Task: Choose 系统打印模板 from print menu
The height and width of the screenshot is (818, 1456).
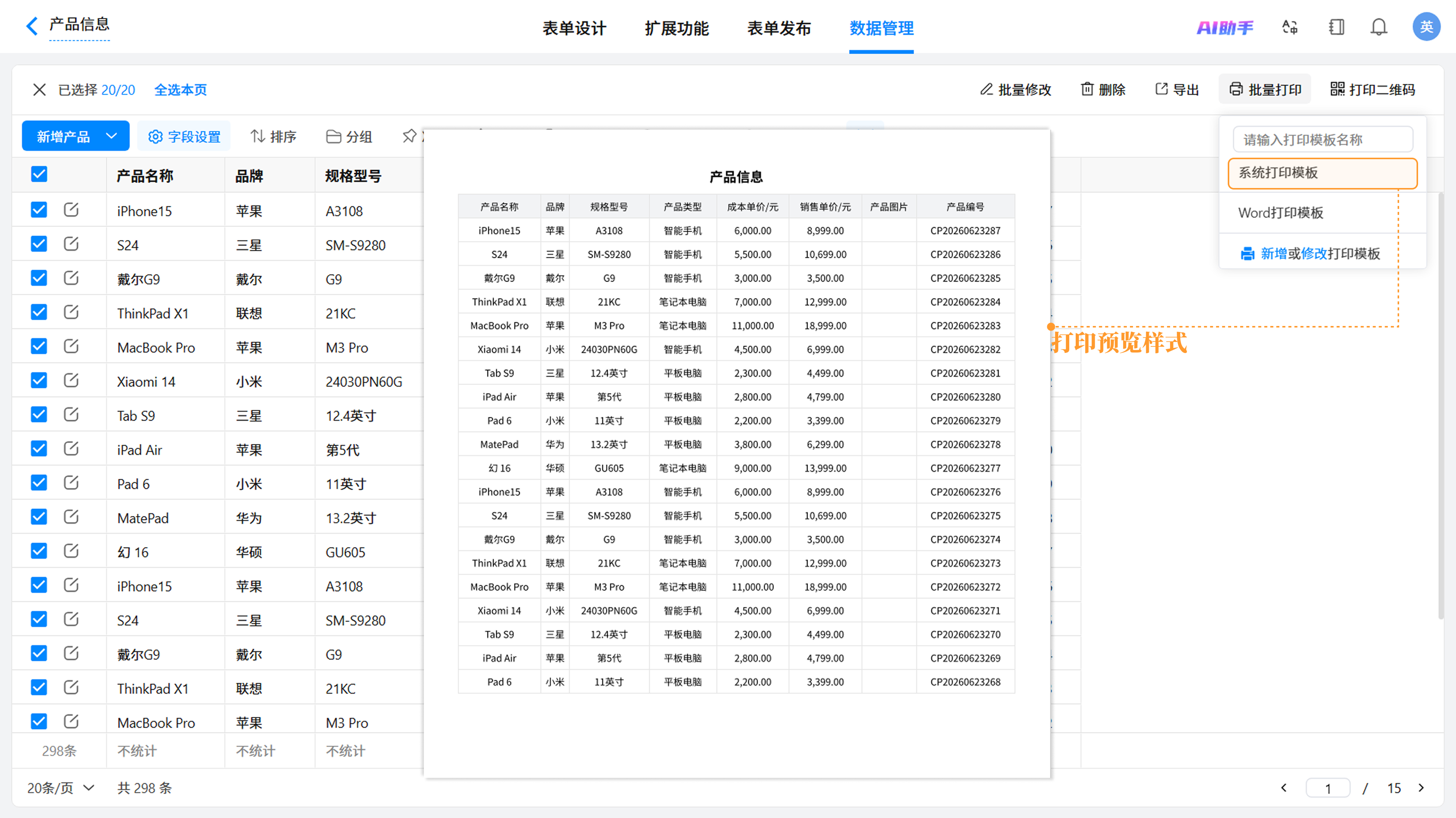Action: pos(1323,173)
